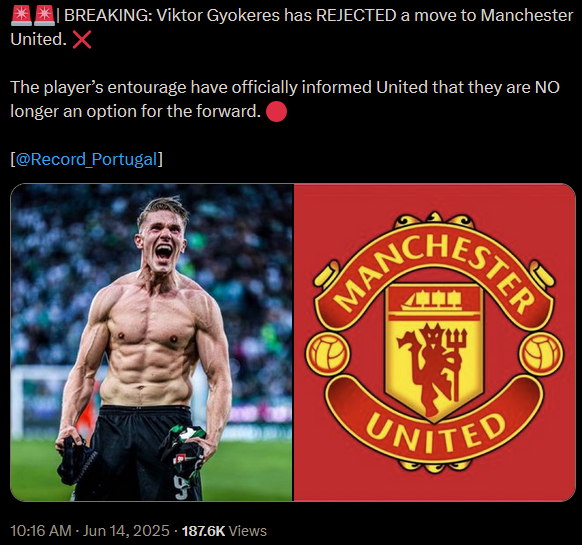This screenshot has height=545, width=582.
Task: View the 187.6K Views count
Action: pos(224,531)
